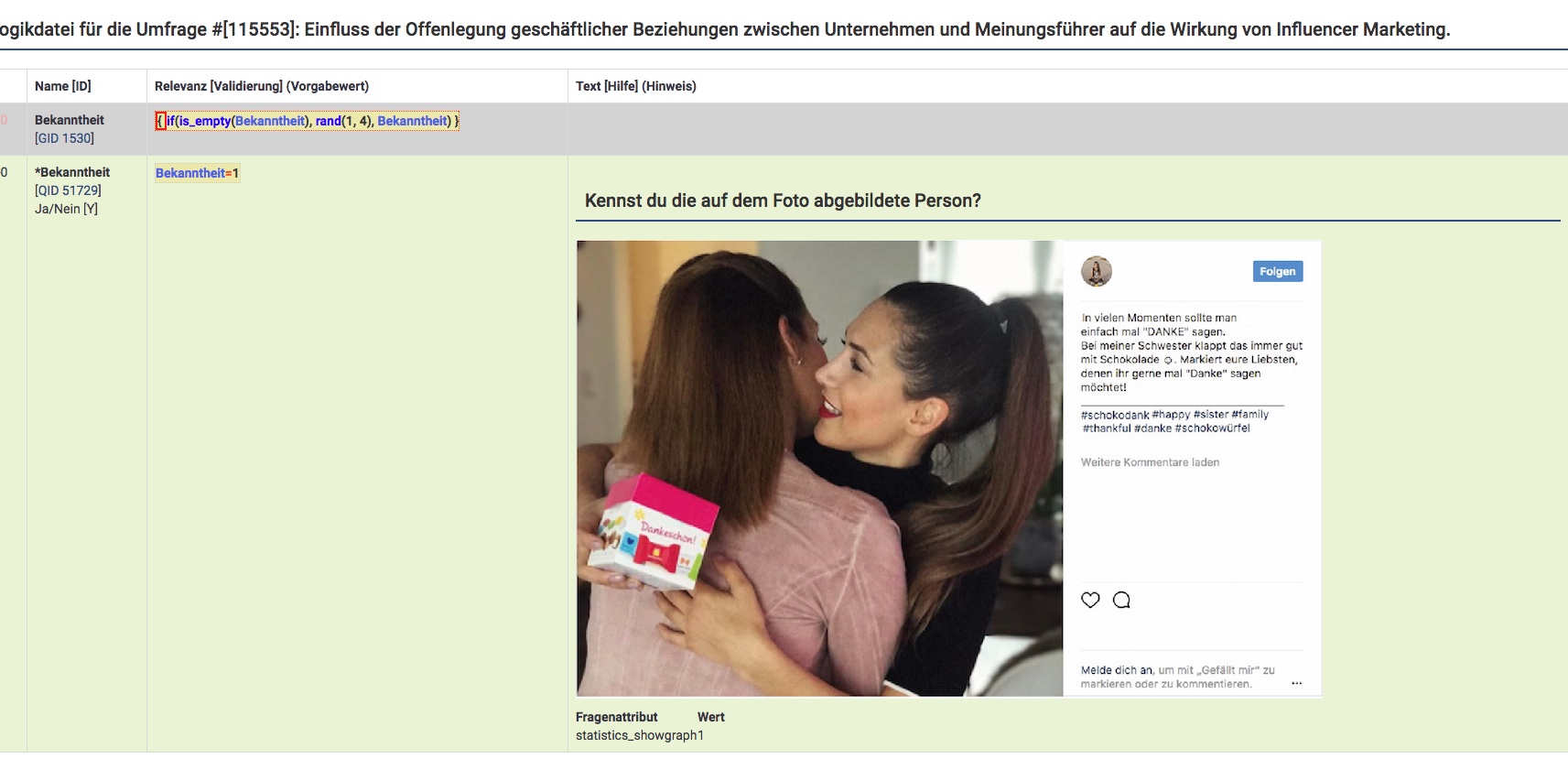Click the heart like icon

pos(1090,601)
